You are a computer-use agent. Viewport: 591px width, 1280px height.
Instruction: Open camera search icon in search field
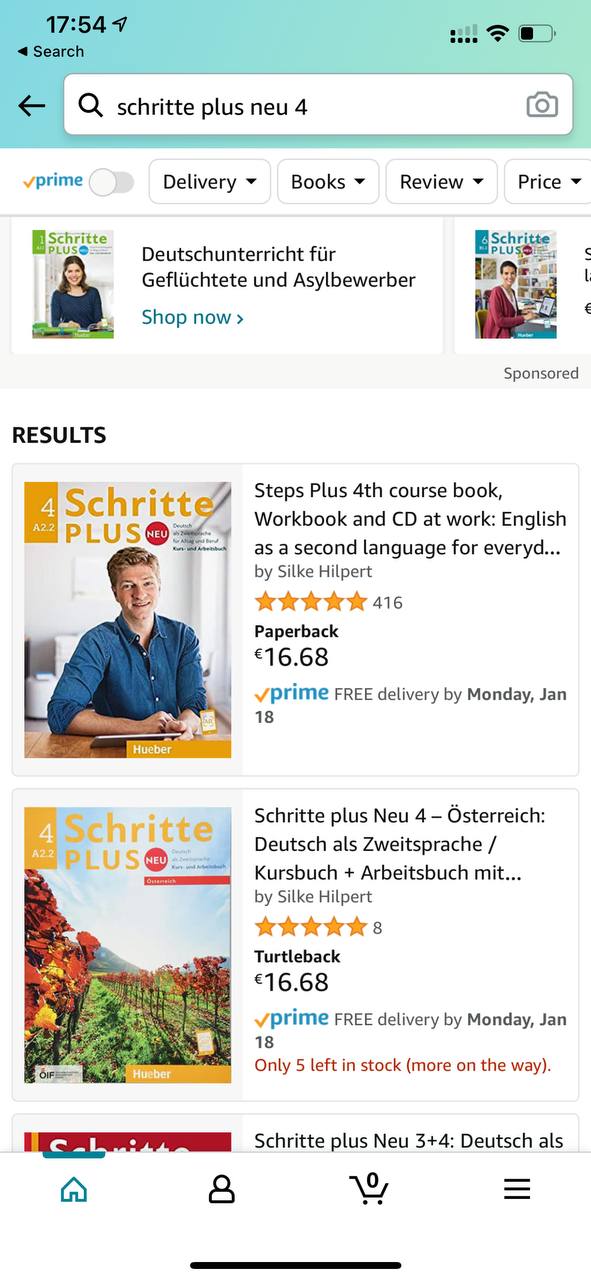click(542, 104)
